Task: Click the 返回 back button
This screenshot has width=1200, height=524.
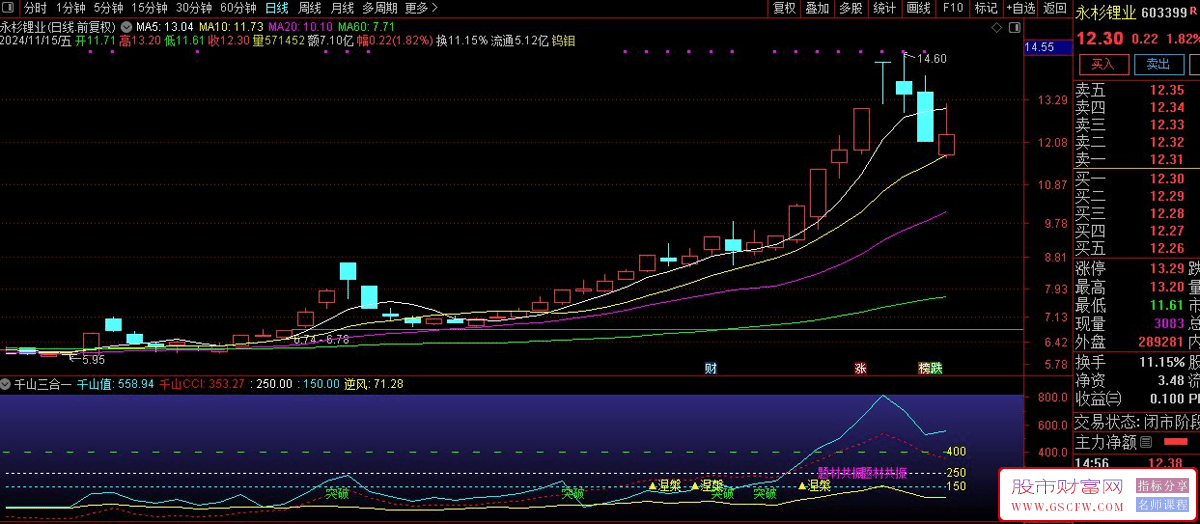Action: [x=1055, y=8]
